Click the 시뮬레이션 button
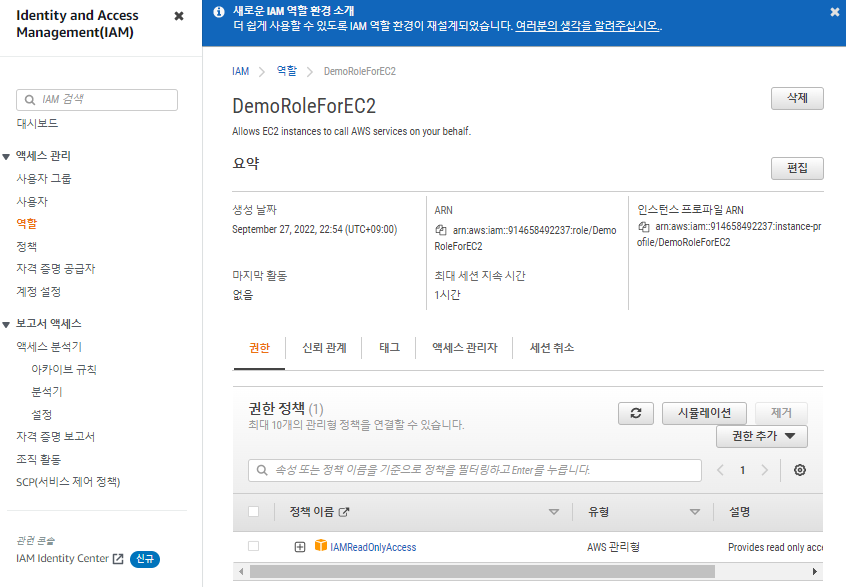 (704, 413)
